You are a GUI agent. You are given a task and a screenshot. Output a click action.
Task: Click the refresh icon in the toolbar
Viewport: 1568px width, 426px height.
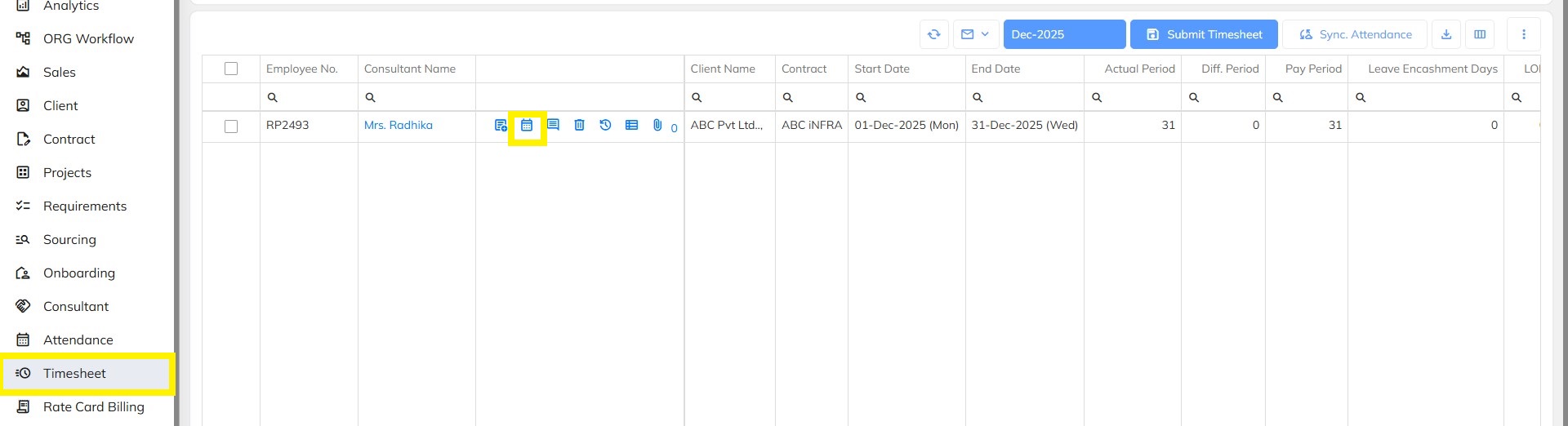[x=933, y=34]
